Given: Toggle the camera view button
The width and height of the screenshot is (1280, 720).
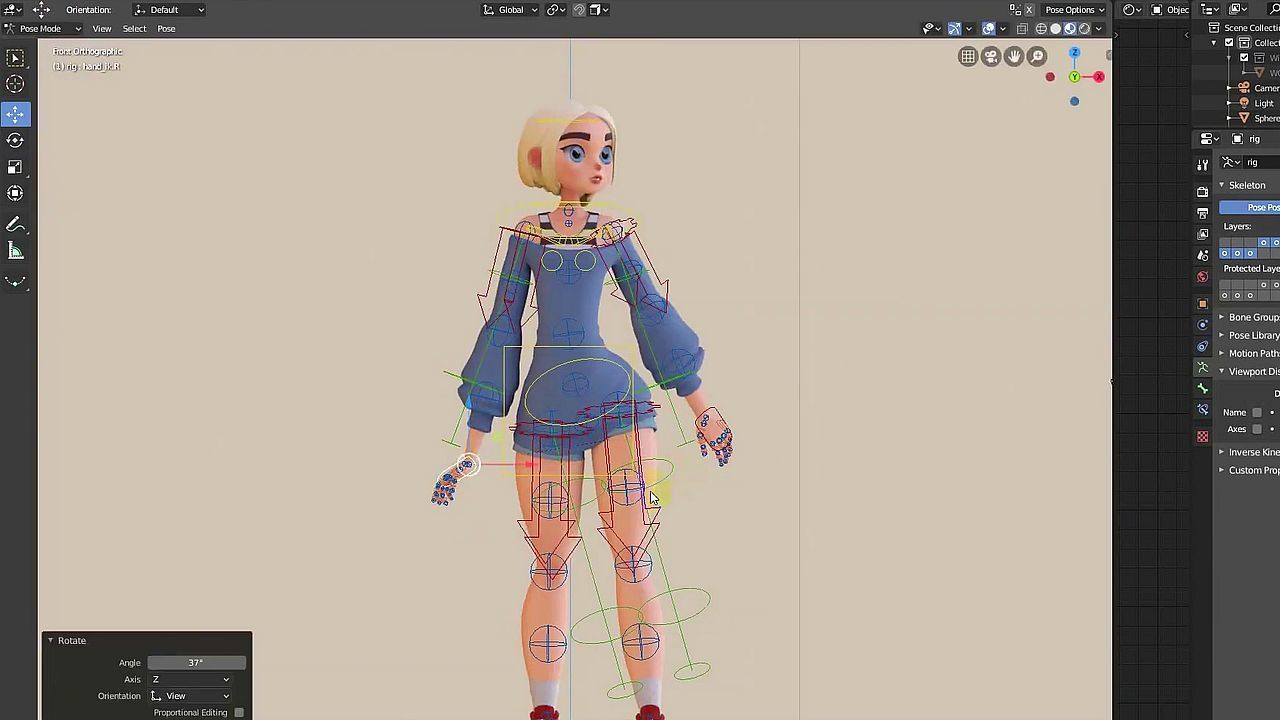Looking at the screenshot, I should (991, 57).
